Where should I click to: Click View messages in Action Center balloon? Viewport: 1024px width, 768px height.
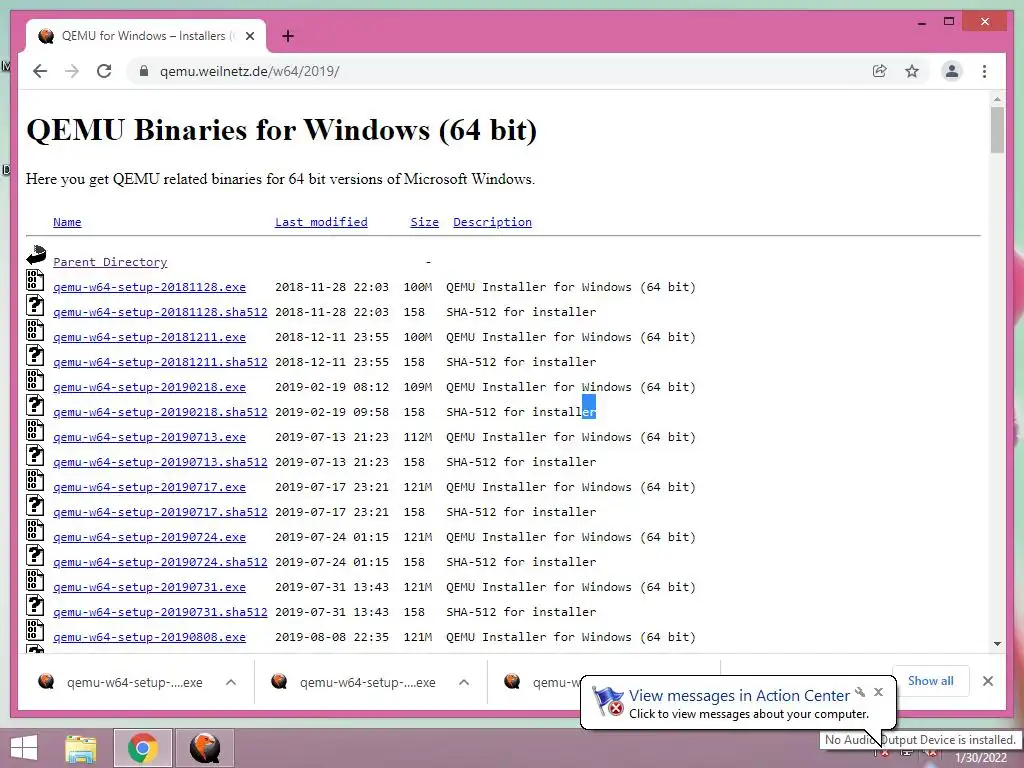click(739, 696)
